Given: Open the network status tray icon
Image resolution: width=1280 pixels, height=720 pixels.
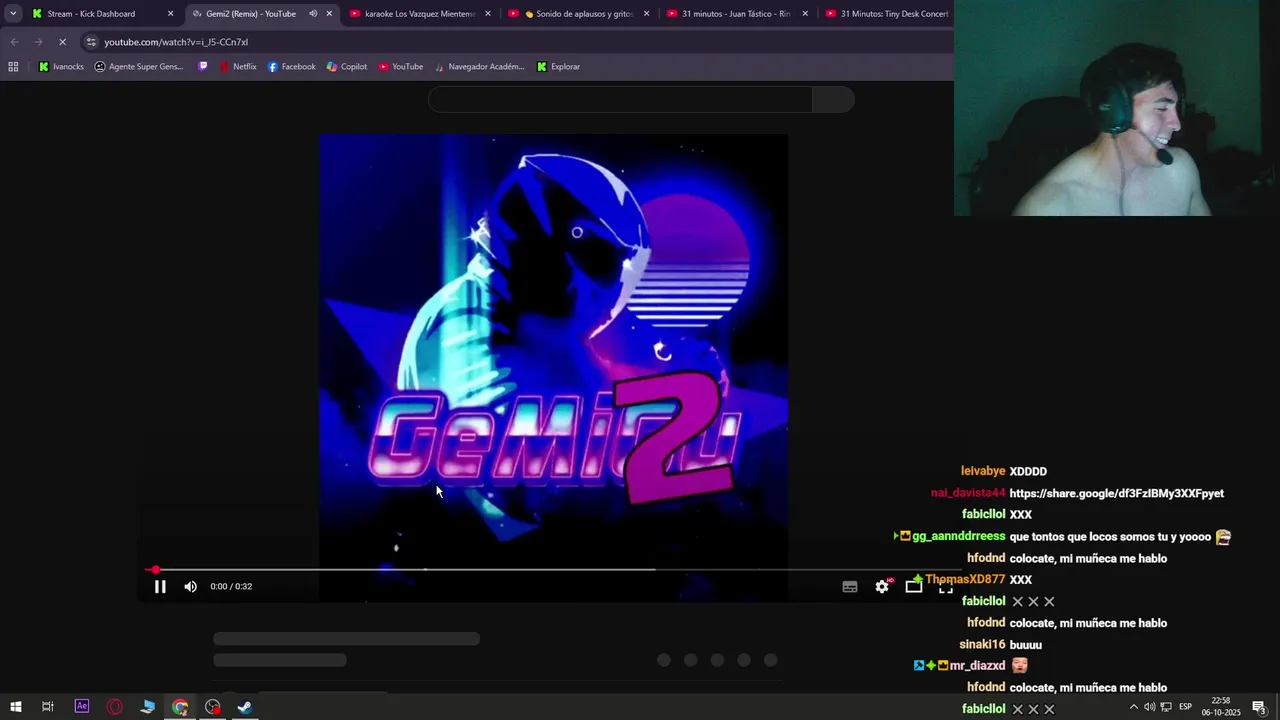Looking at the screenshot, I should (x=1166, y=707).
